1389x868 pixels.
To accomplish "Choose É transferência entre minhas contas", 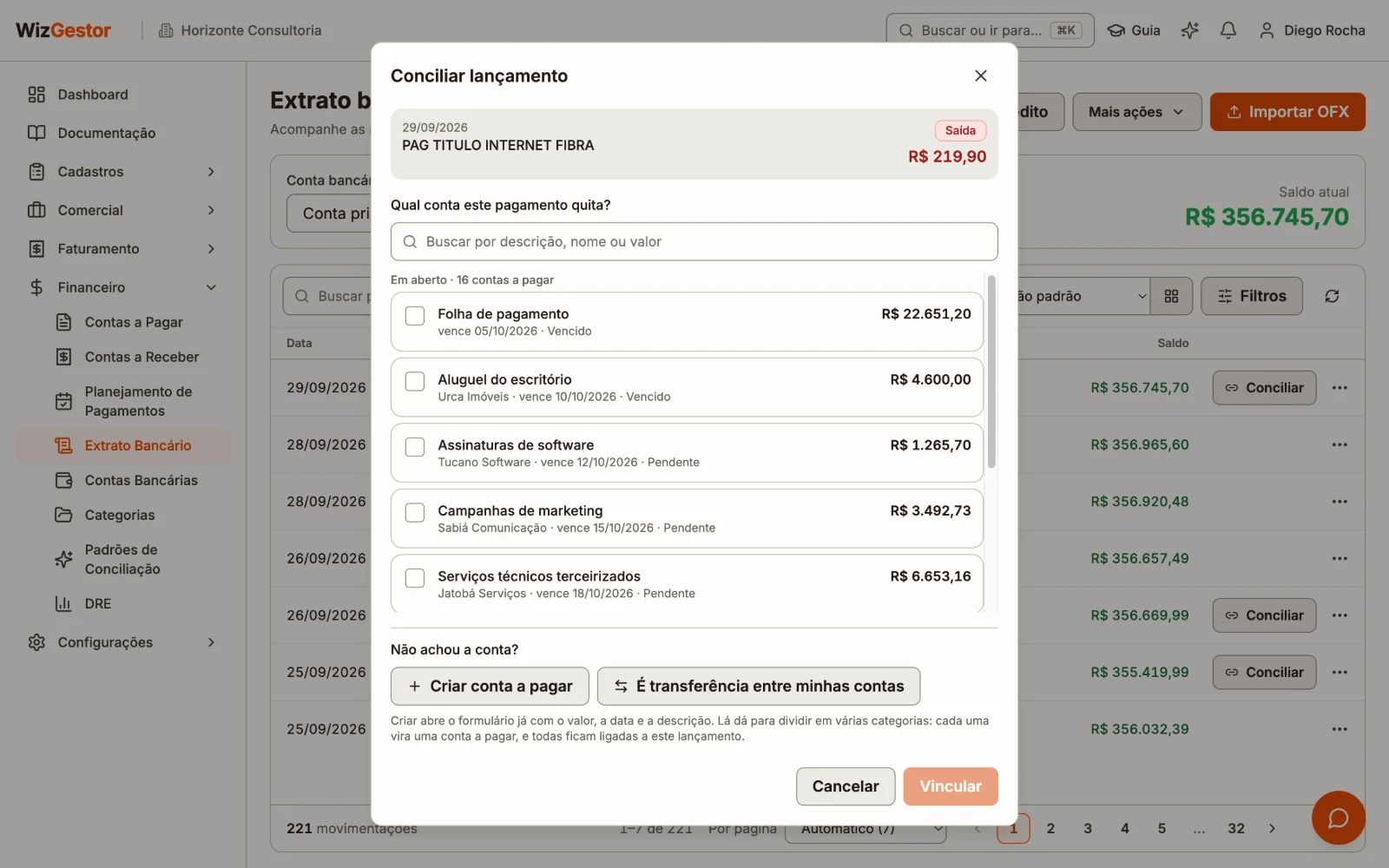I will pos(759,686).
